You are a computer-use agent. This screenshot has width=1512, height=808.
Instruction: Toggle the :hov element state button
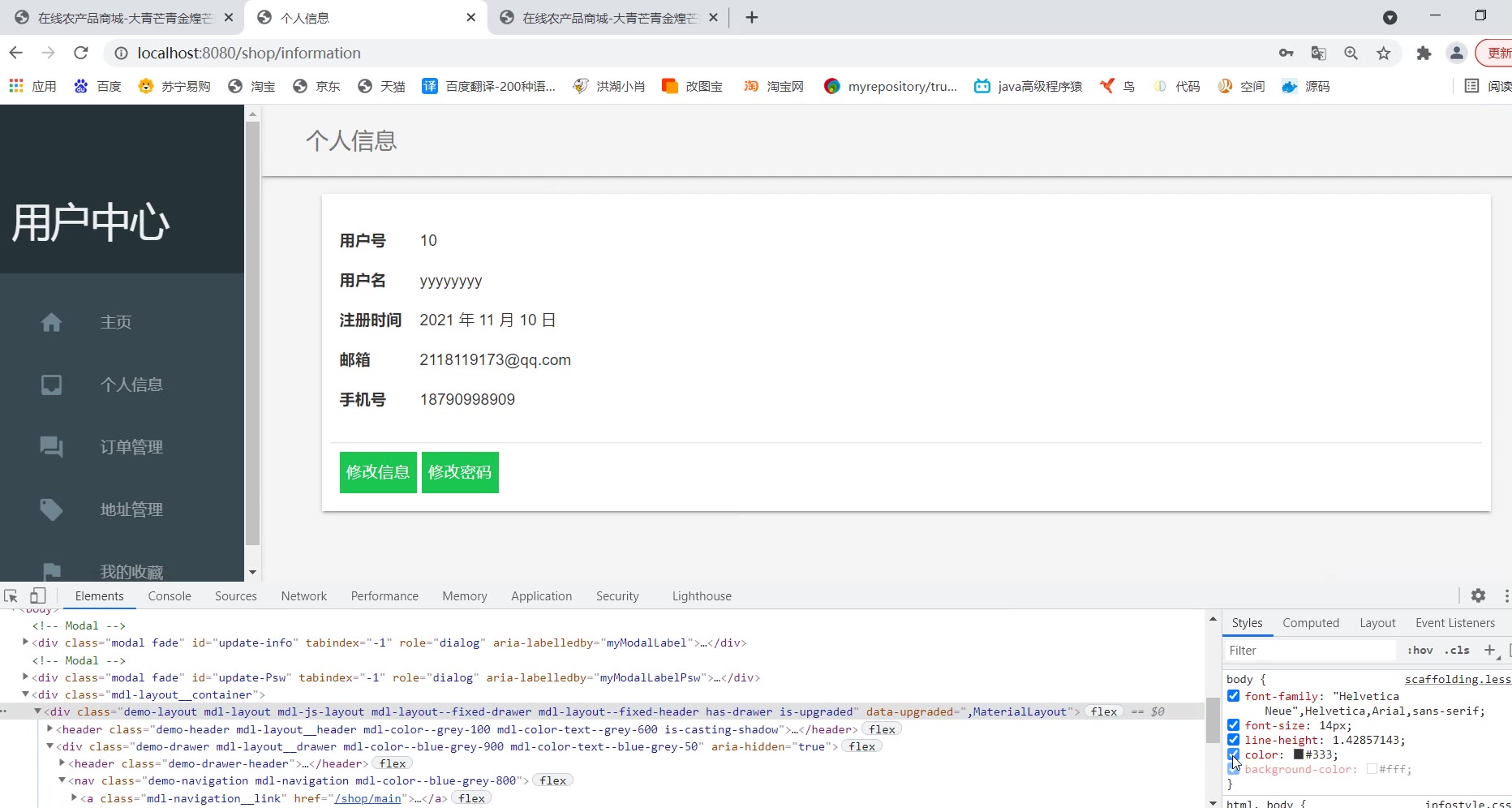pyautogui.click(x=1420, y=650)
